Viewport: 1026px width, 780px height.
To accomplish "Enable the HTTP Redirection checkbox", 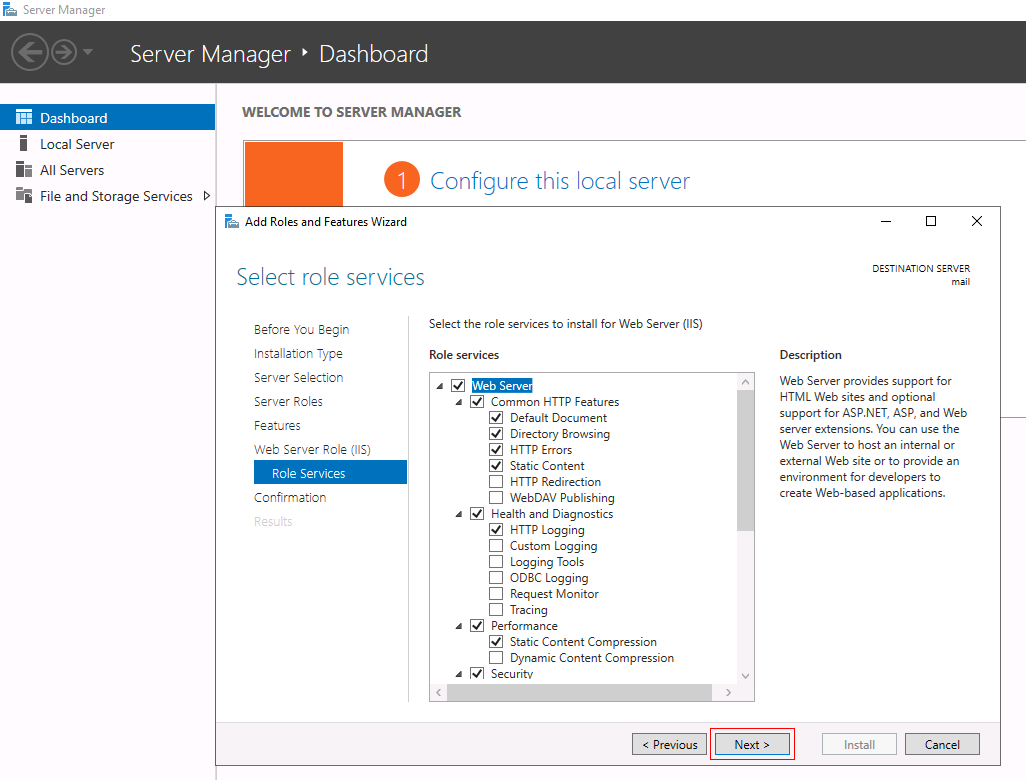I will tap(496, 482).
